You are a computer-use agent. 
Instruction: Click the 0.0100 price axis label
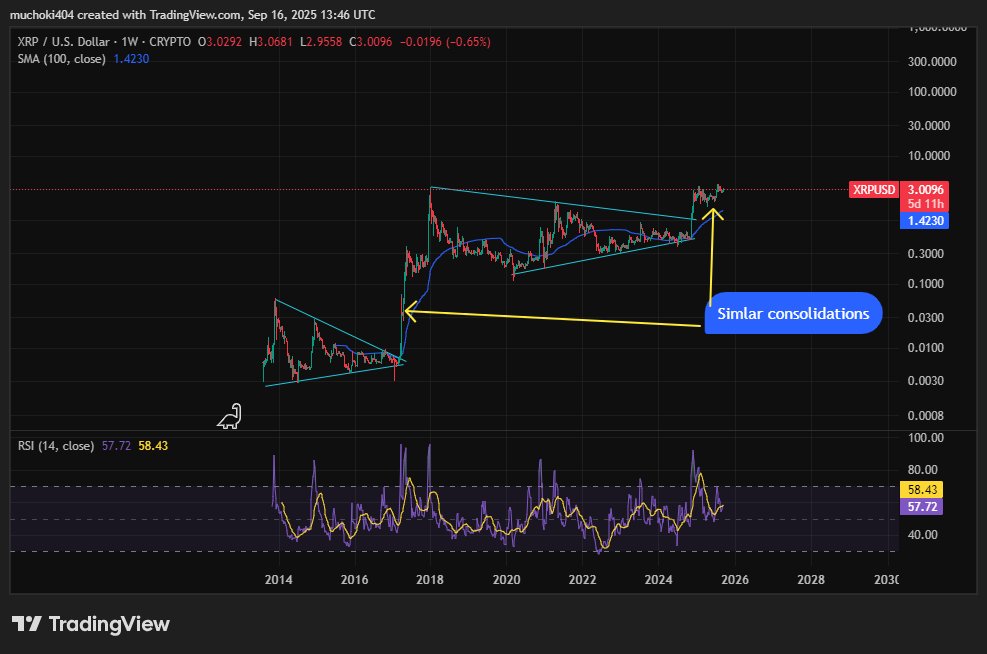925,347
